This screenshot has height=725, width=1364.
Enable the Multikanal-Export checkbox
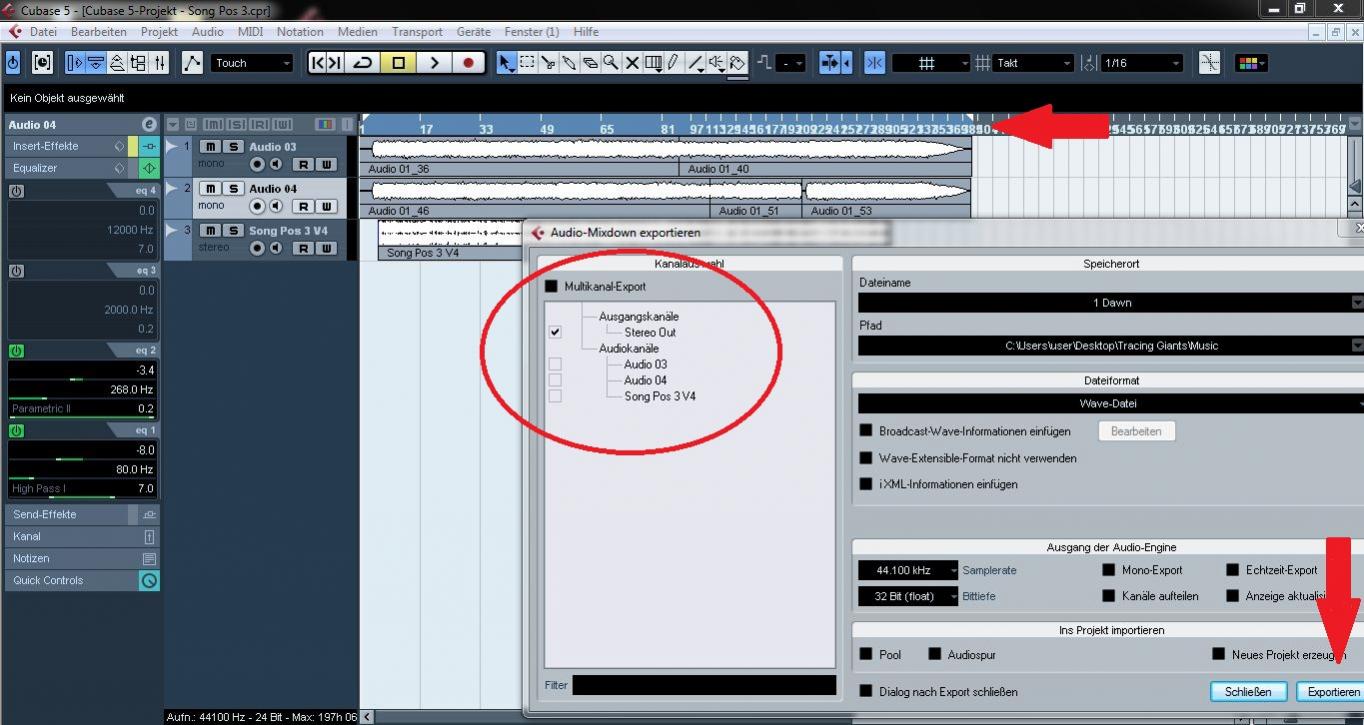551,286
